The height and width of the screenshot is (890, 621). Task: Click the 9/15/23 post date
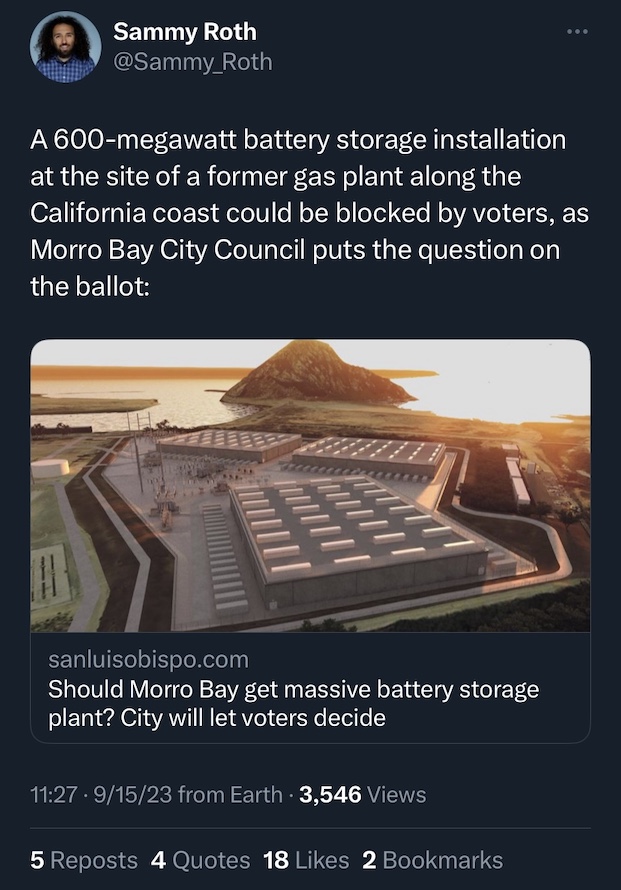(133, 795)
